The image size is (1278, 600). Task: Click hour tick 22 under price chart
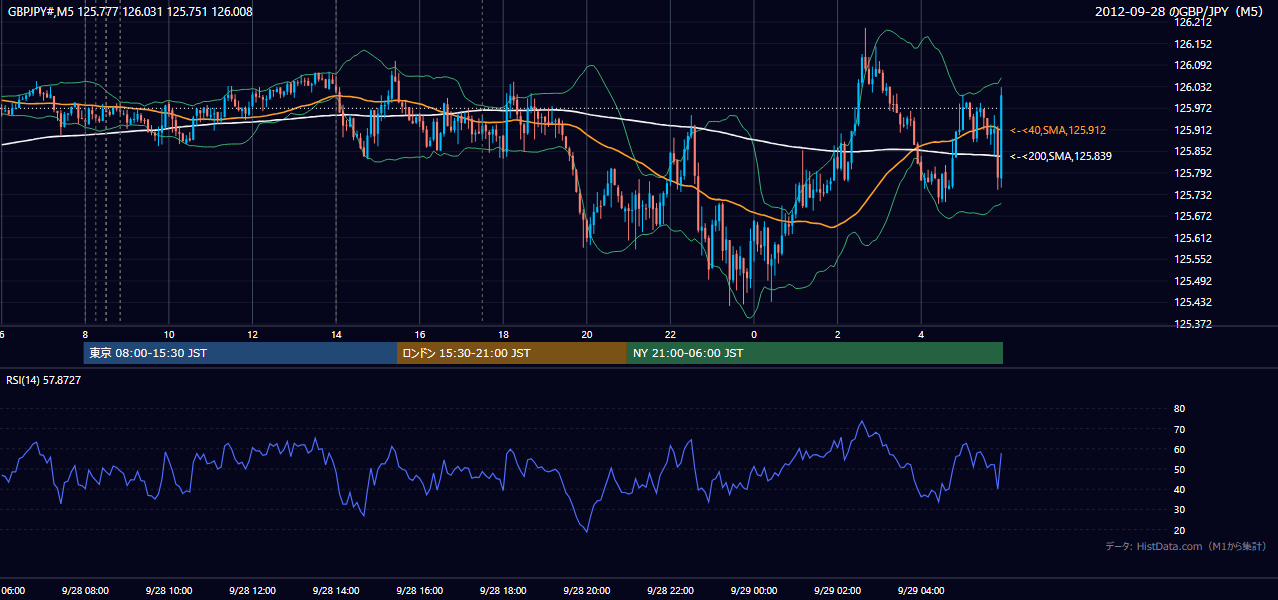[x=670, y=334]
